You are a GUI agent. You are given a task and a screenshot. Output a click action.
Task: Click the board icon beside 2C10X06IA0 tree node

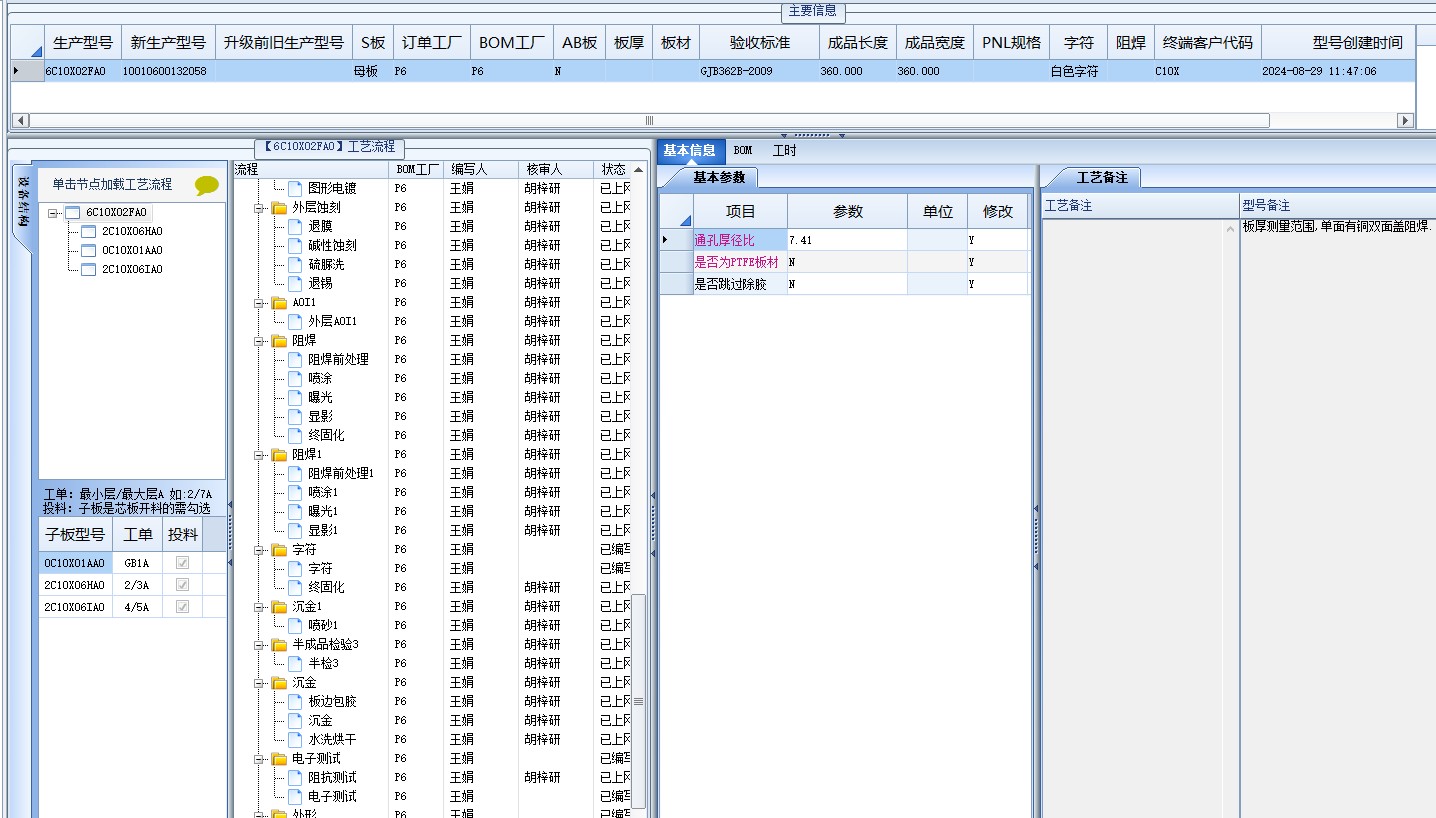pos(88,269)
